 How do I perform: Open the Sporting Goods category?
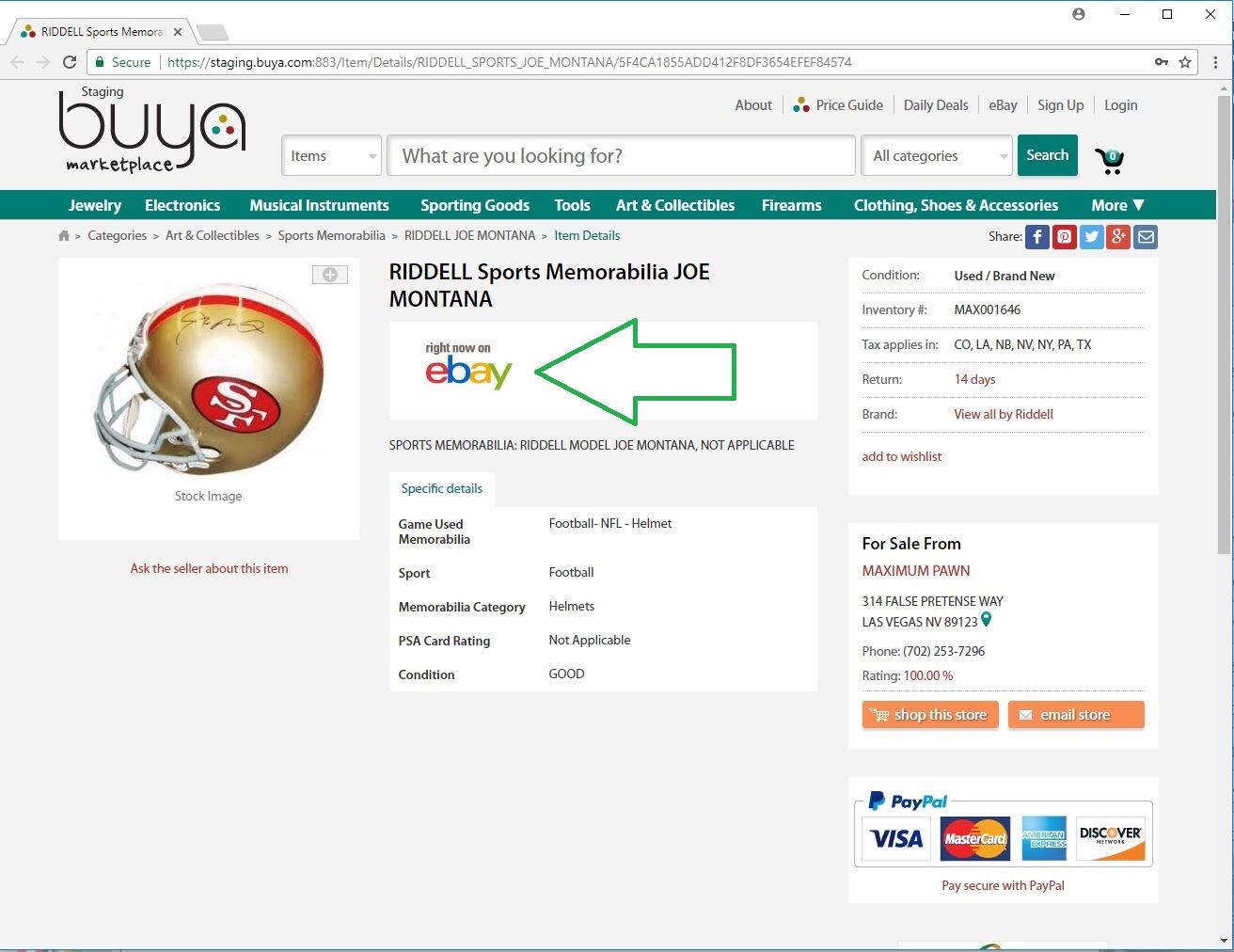[x=475, y=205]
